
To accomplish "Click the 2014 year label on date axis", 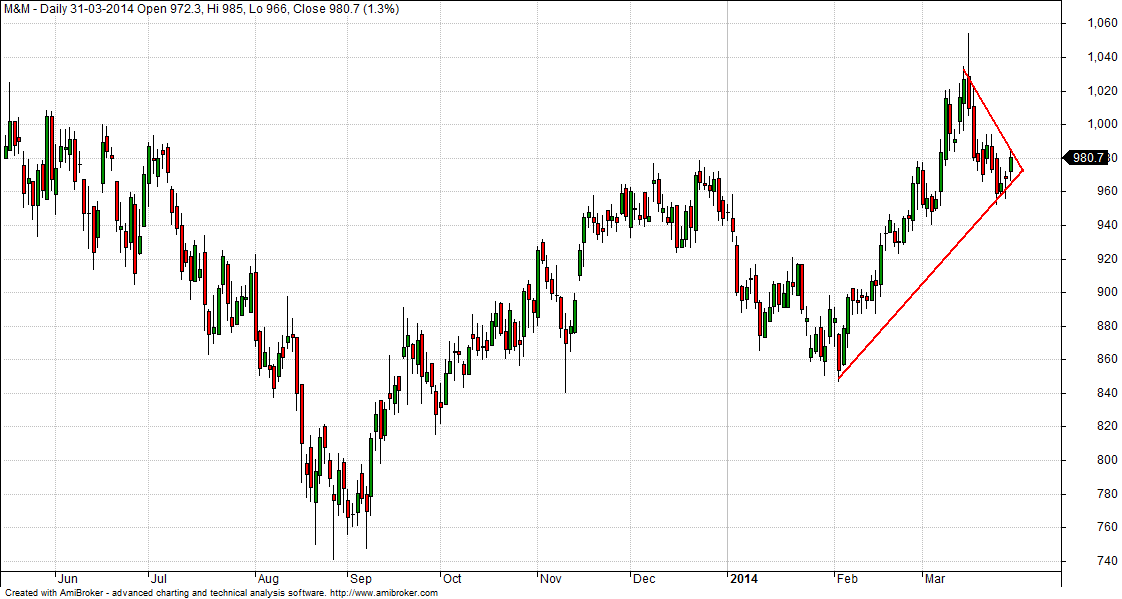I will (x=744, y=578).
